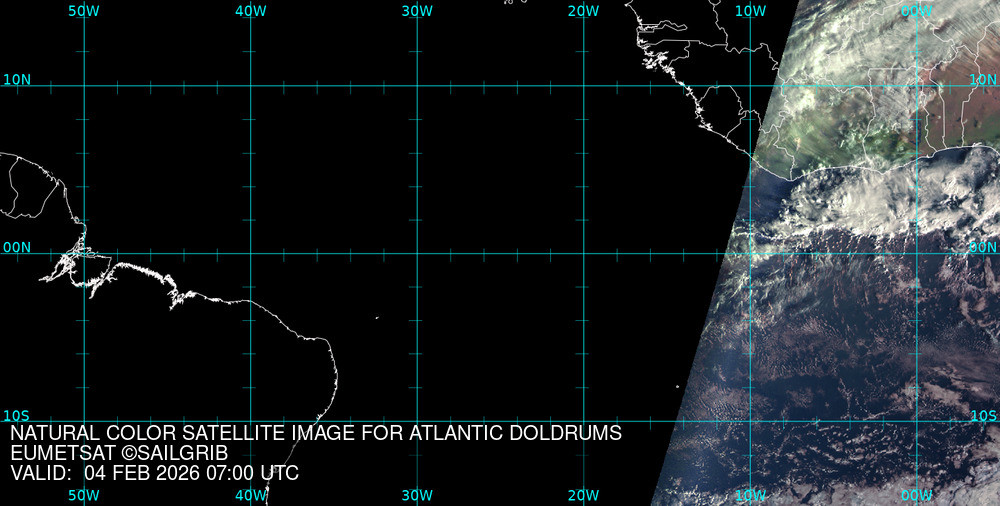
Task: Click the top 50W longitude label
Action: [83, 11]
